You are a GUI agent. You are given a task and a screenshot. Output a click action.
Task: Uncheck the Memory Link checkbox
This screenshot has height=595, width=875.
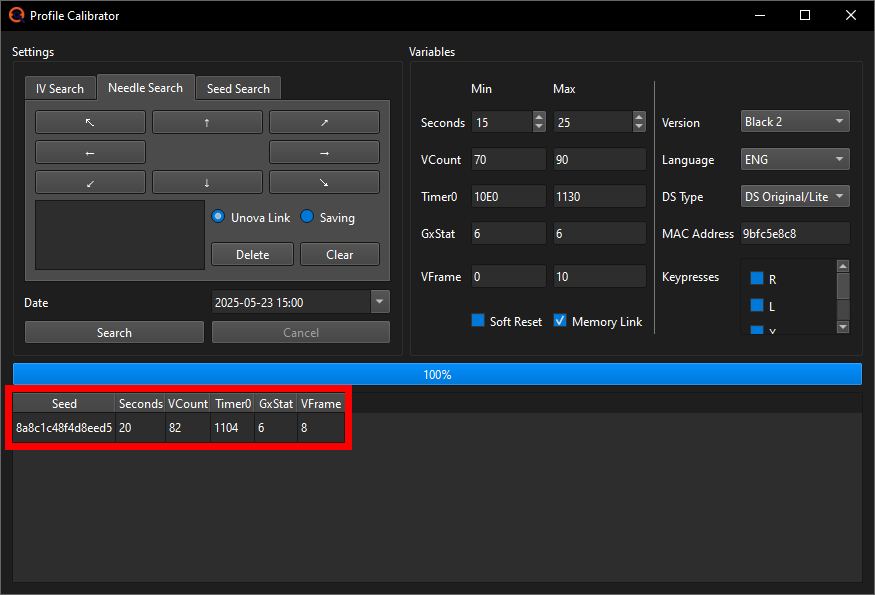point(560,321)
